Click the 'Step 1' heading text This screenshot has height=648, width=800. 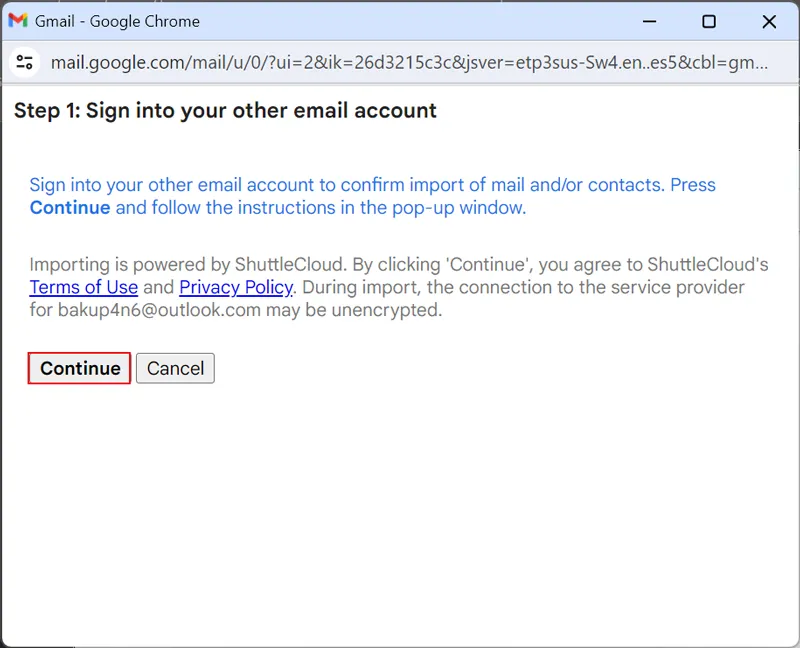[225, 110]
